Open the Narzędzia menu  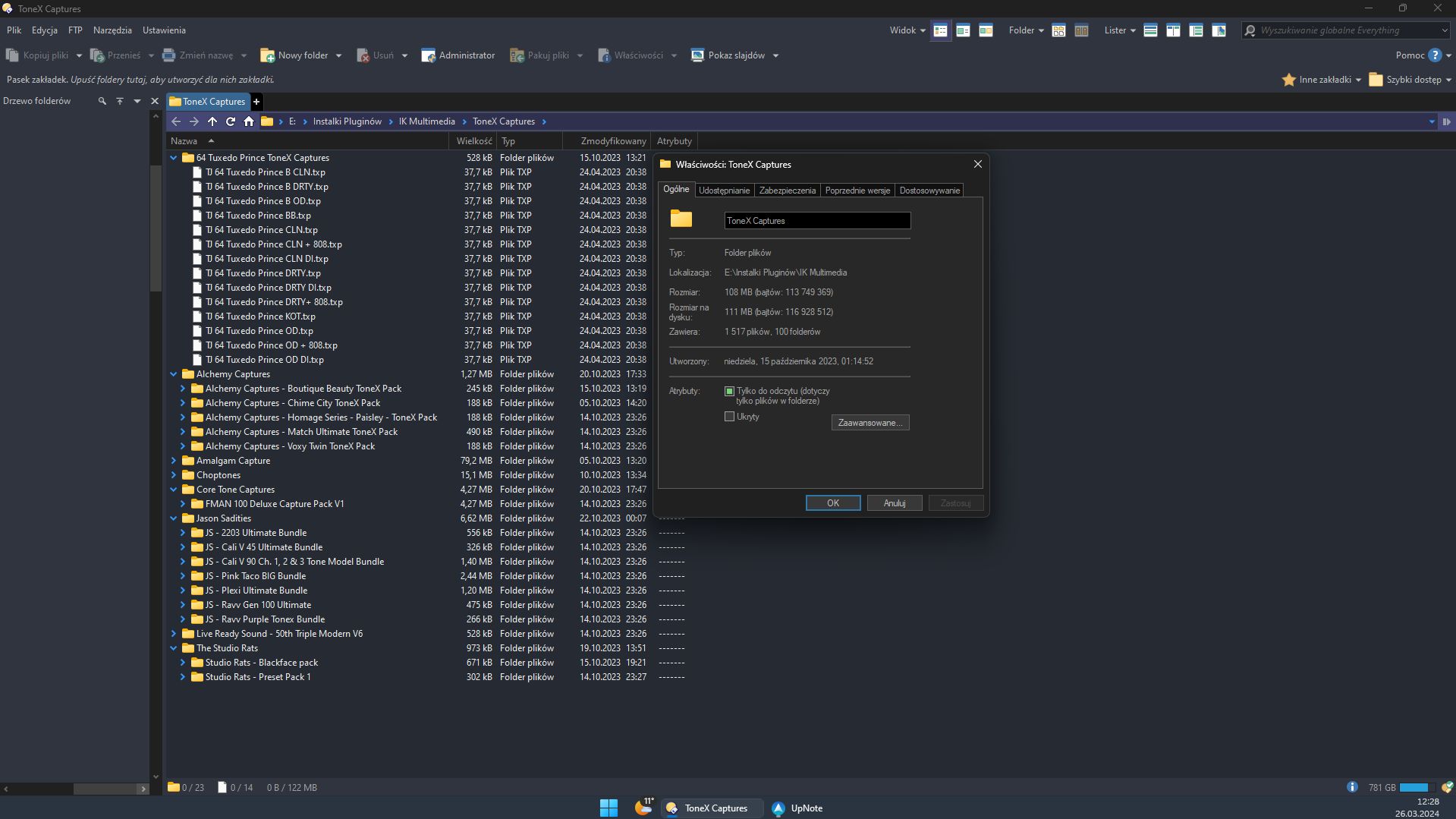(112, 30)
